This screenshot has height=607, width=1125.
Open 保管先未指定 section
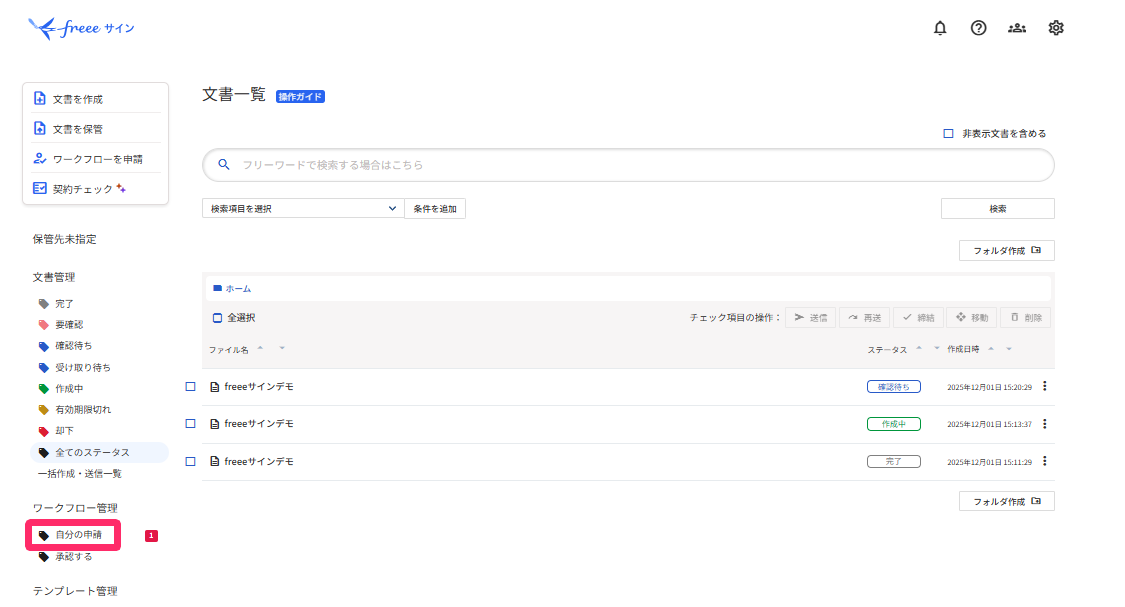(x=65, y=240)
